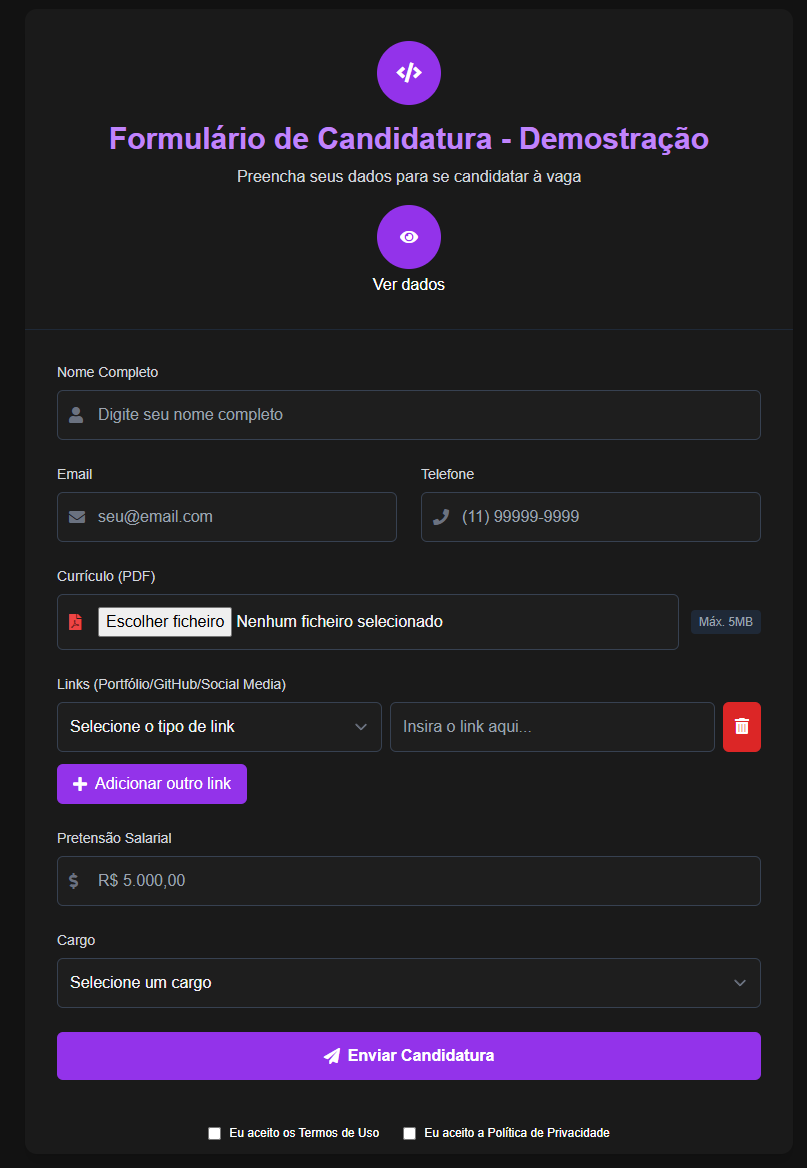Click the code brackets logo icon
The image size is (807, 1168).
tap(408, 73)
